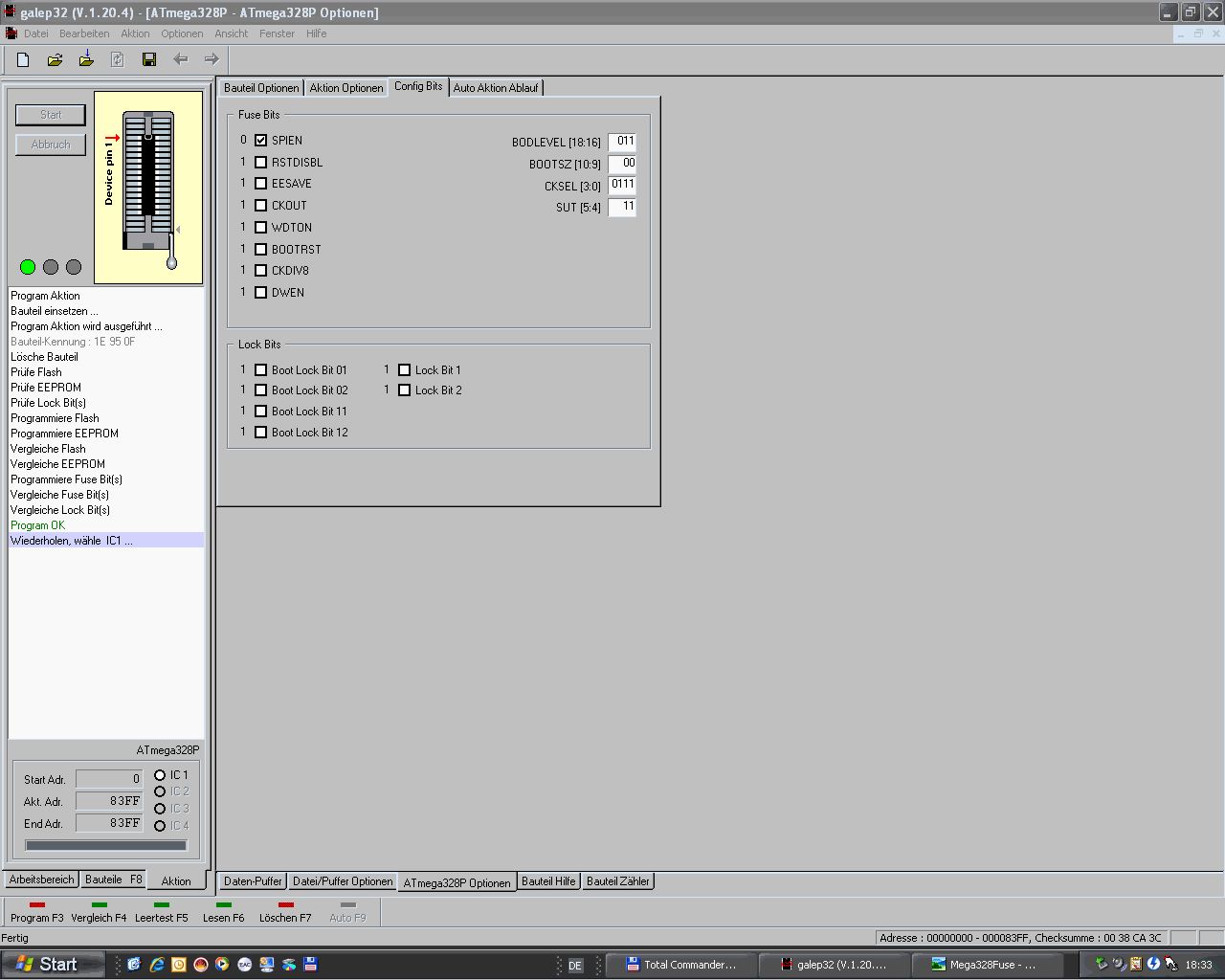Viewport: 1225px width, 980px height.
Task: Uncheck the SPIEN fuse bit
Action: (260, 141)
